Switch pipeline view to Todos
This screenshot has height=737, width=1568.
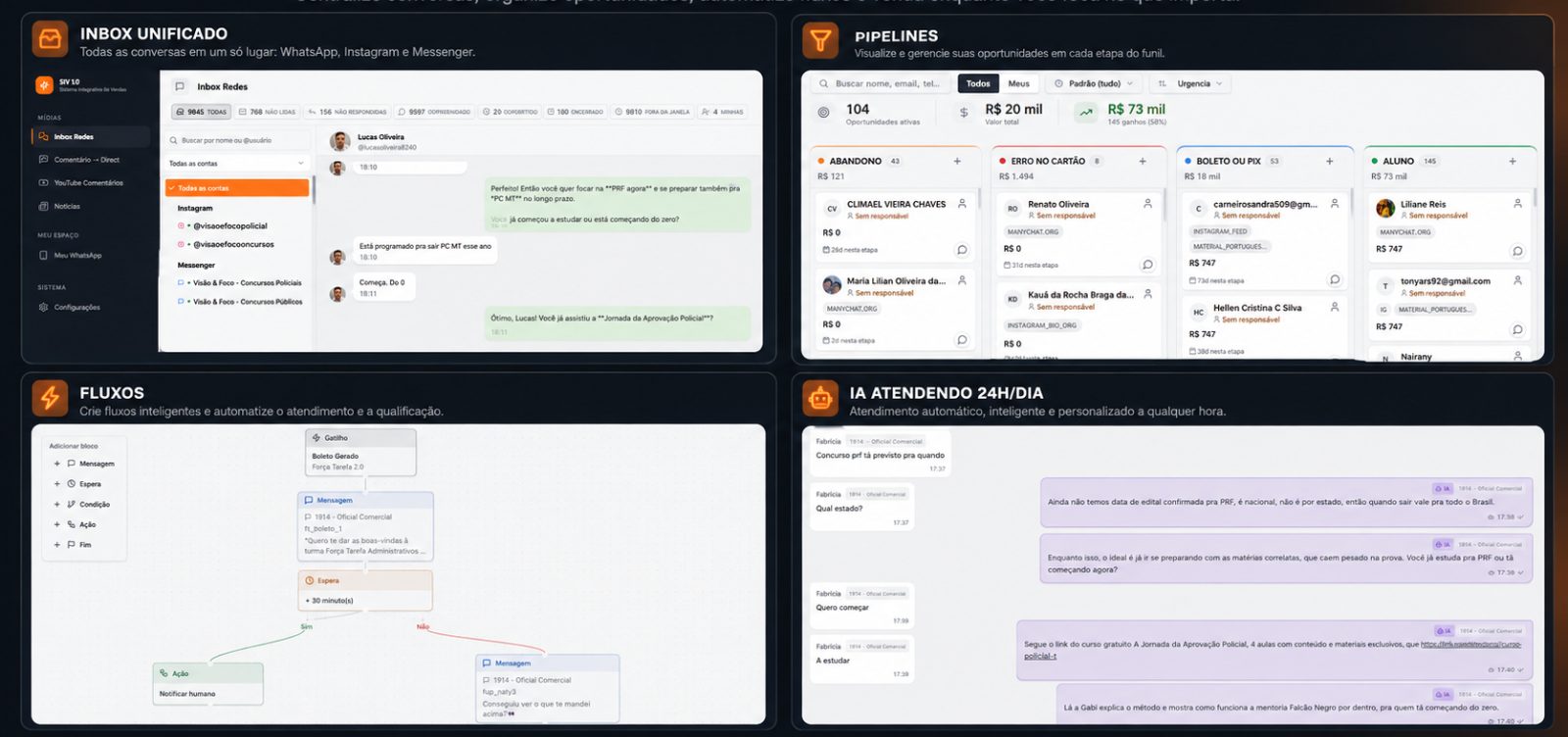[978, 84]
